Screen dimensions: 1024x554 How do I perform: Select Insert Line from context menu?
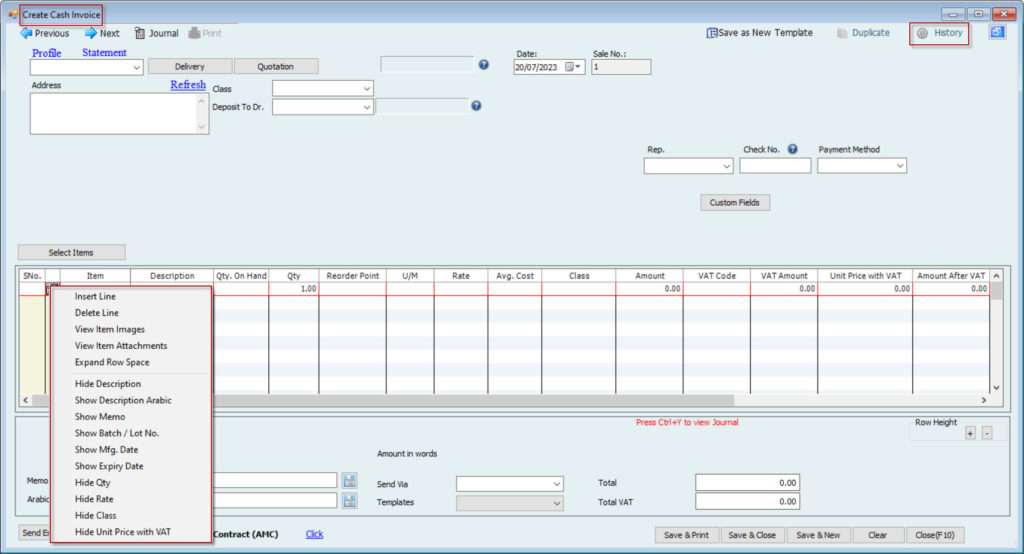95,297
